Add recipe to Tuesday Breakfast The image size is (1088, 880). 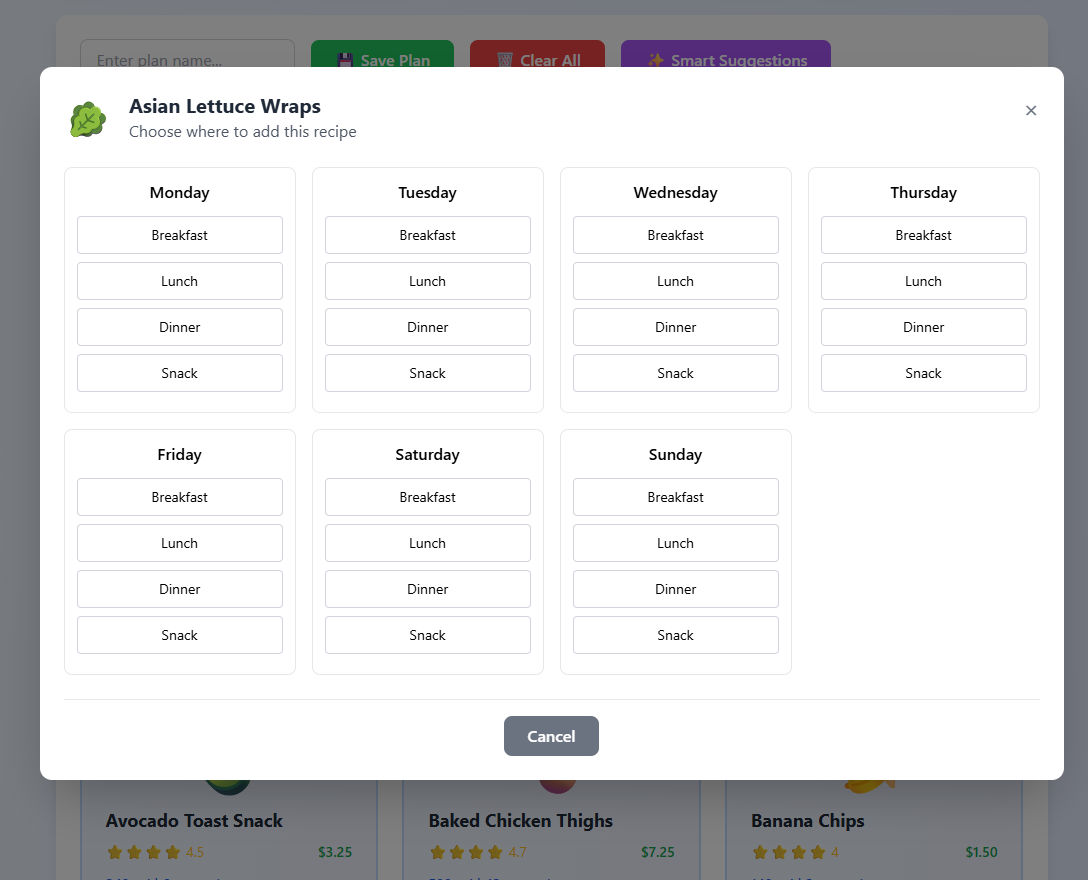pos(427,235)
